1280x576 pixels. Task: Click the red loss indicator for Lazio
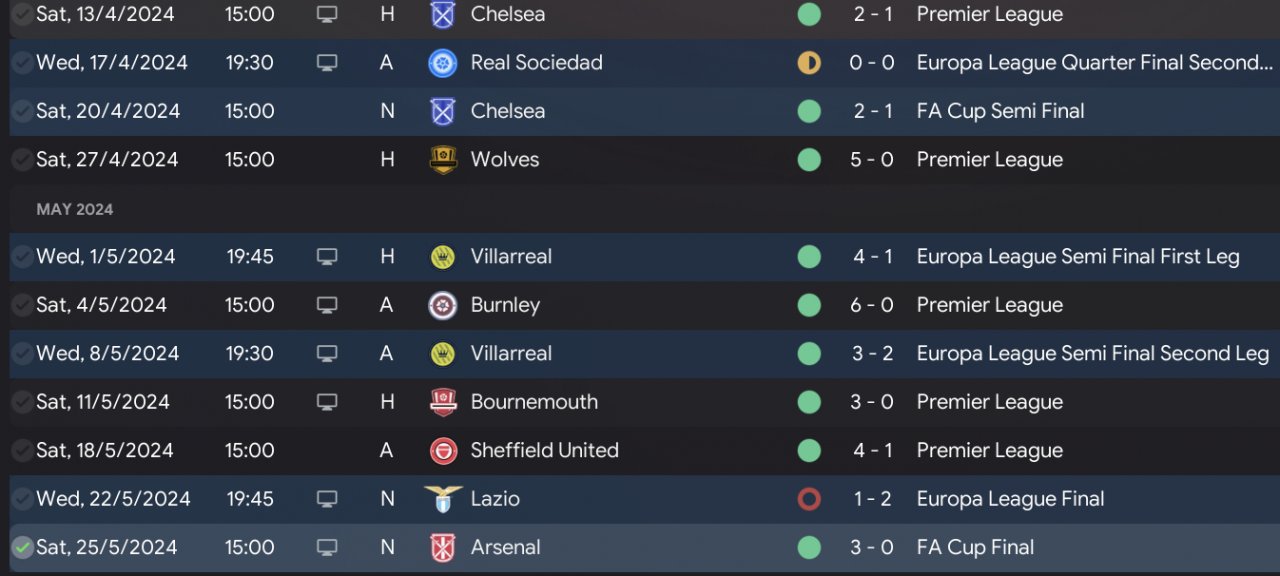[x=809, y=499]
